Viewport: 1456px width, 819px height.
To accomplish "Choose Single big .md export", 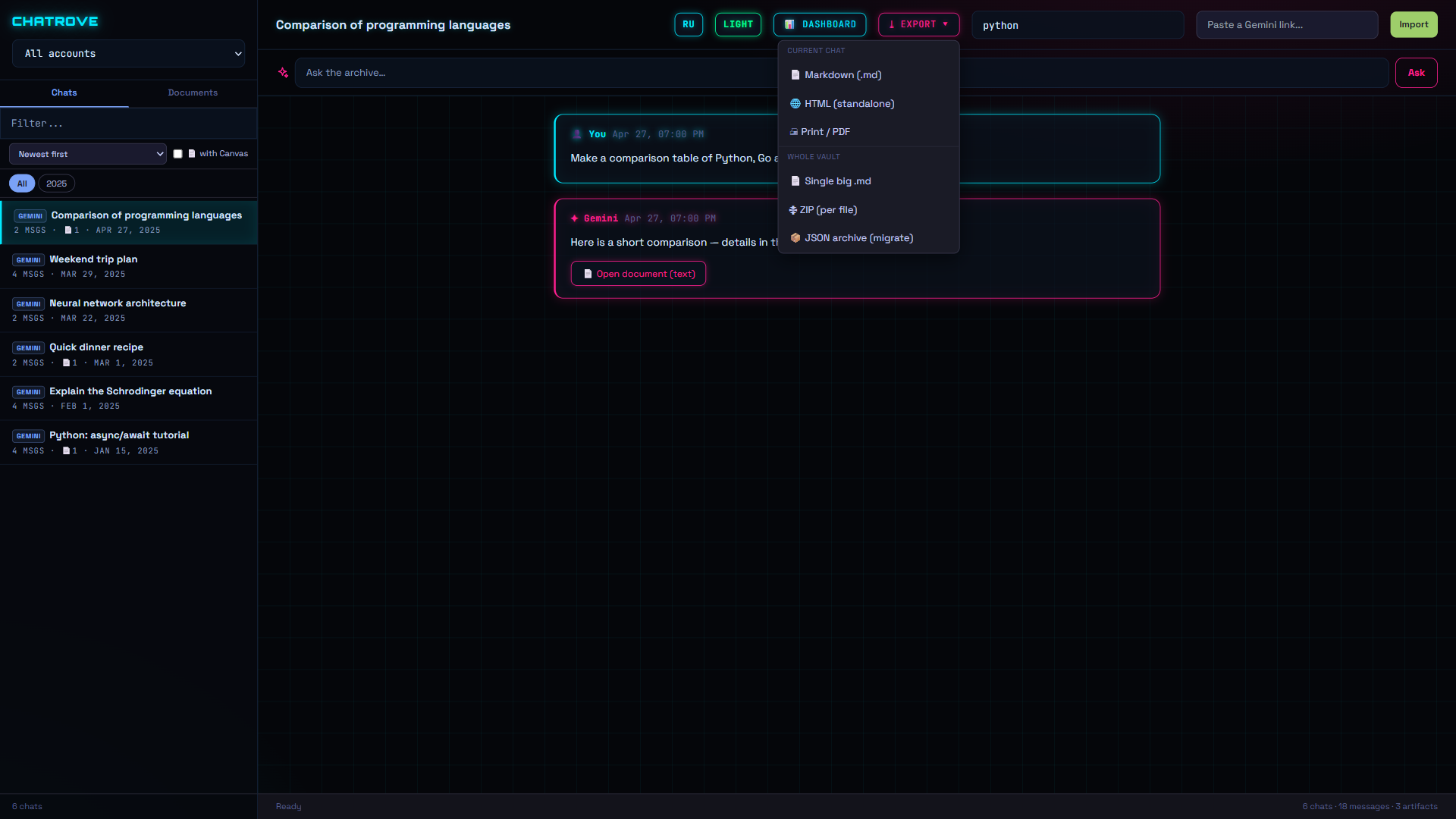I will [868, 181].
